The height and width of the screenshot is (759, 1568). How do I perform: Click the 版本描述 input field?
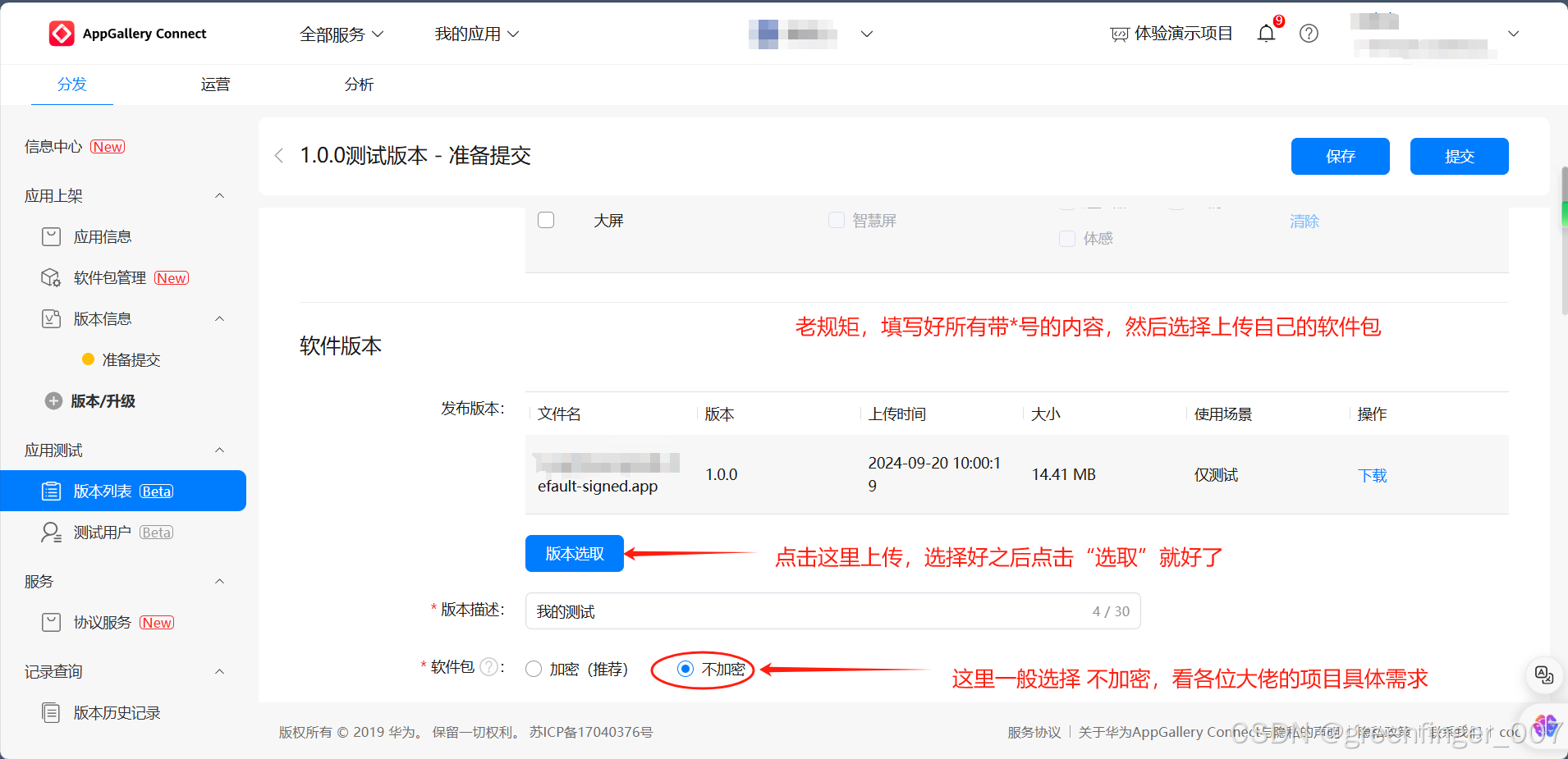click(x=832, y=611)
